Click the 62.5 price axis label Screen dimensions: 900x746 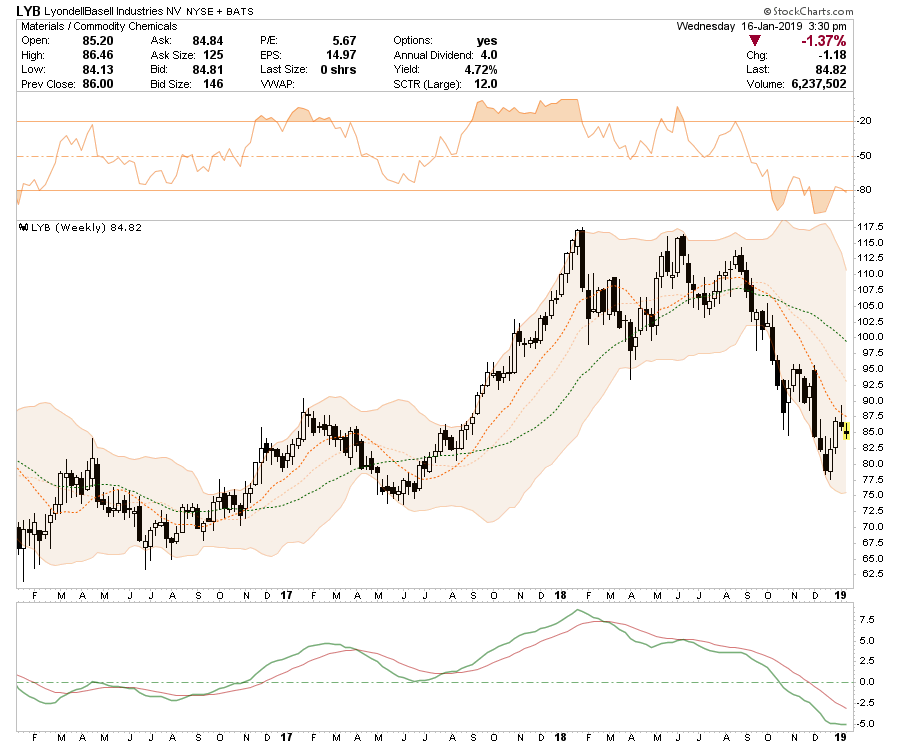[x=872, y=574]
